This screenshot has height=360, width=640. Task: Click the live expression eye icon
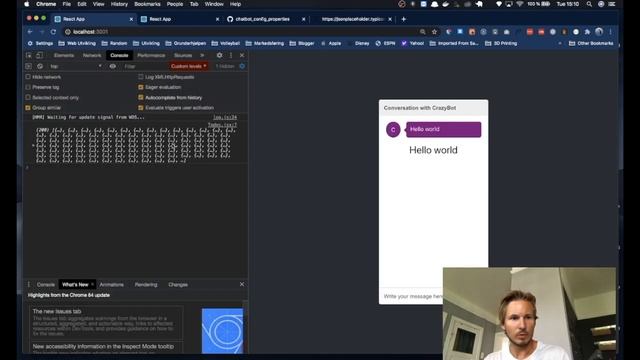113,66
